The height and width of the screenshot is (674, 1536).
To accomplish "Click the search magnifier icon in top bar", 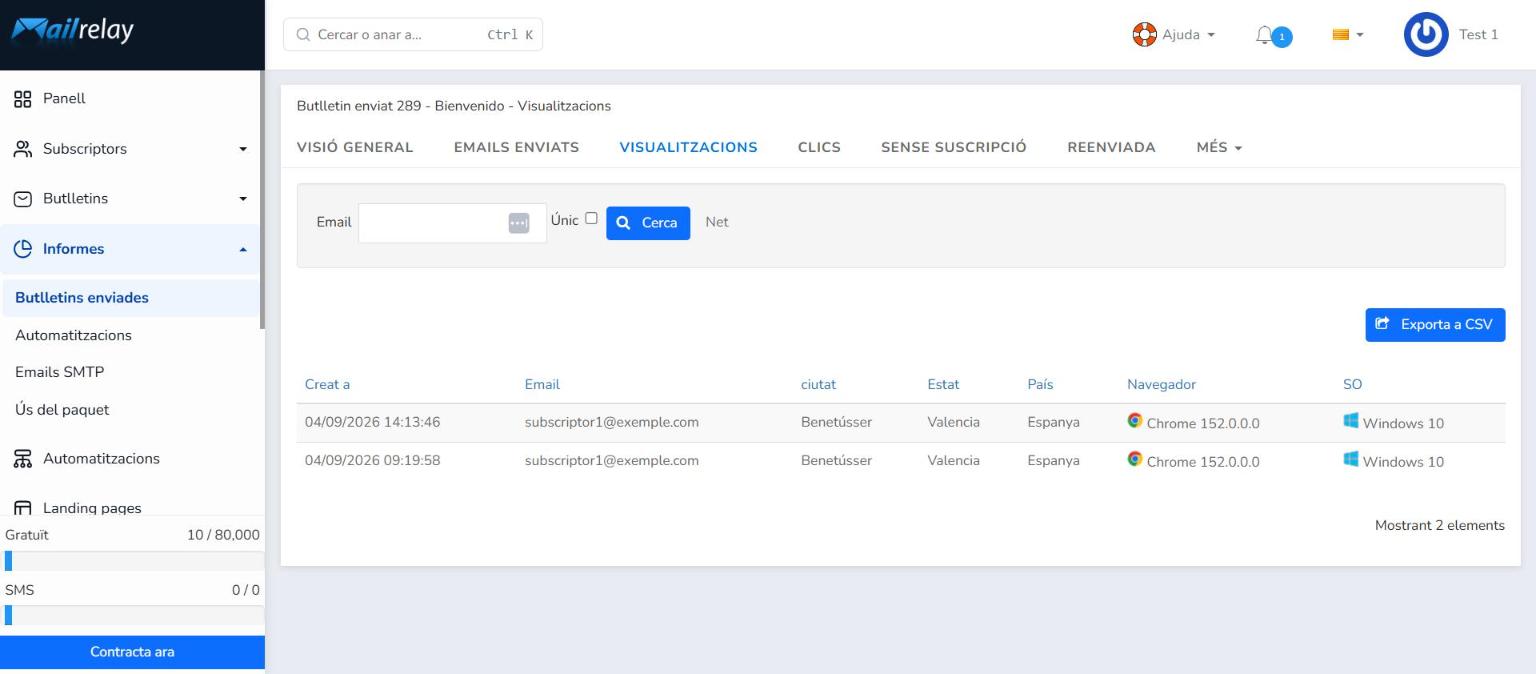I will 303,35.
